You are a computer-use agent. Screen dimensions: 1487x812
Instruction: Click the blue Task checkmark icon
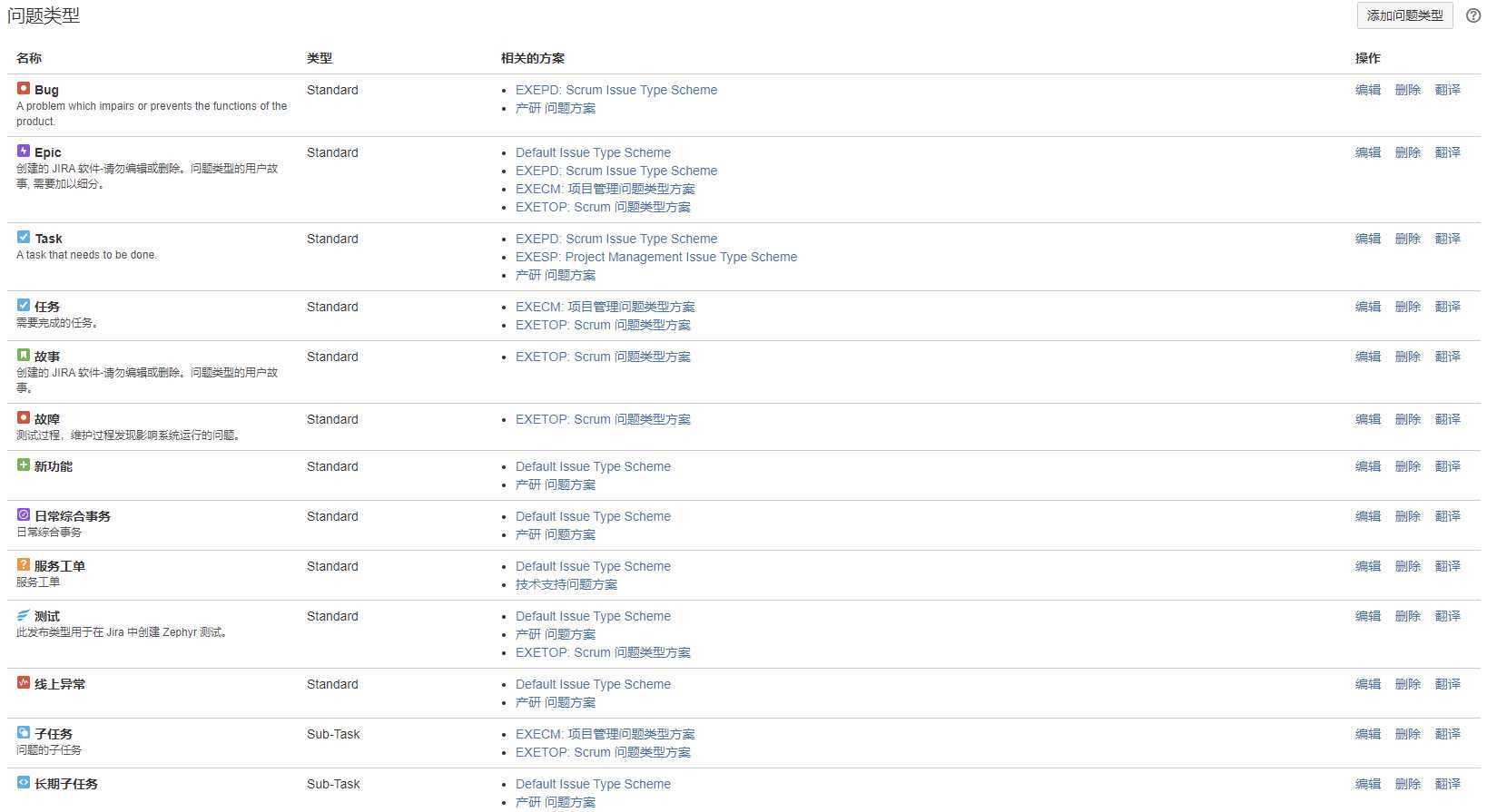[x=24, y=238]
